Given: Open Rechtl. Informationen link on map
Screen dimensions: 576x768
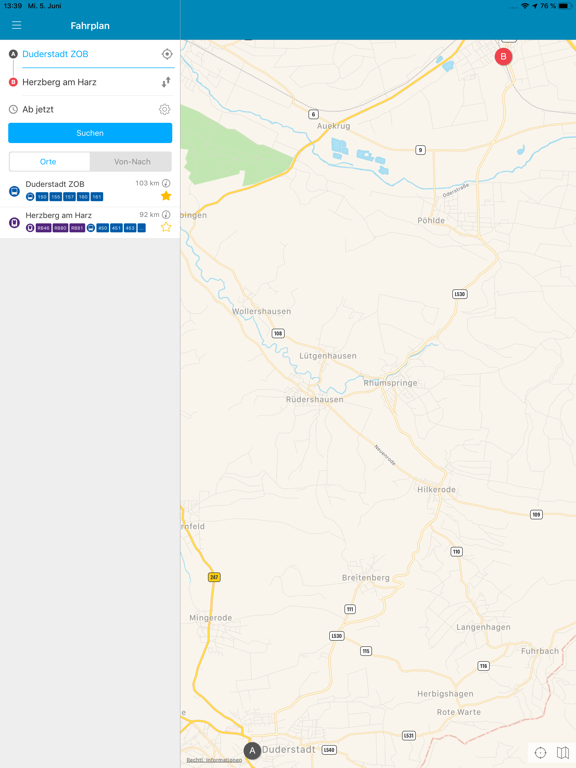Looking at the screenshot, I should coord(214,760).
